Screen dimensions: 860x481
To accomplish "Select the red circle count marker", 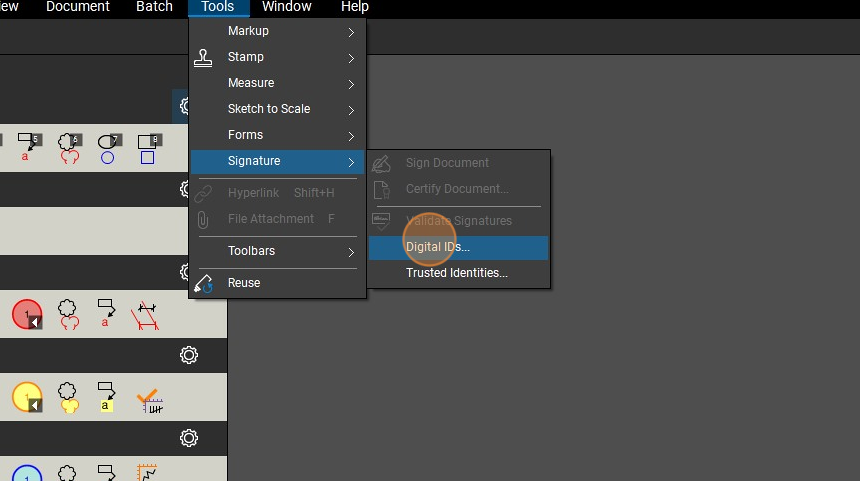I will click(x=27, y=315).
